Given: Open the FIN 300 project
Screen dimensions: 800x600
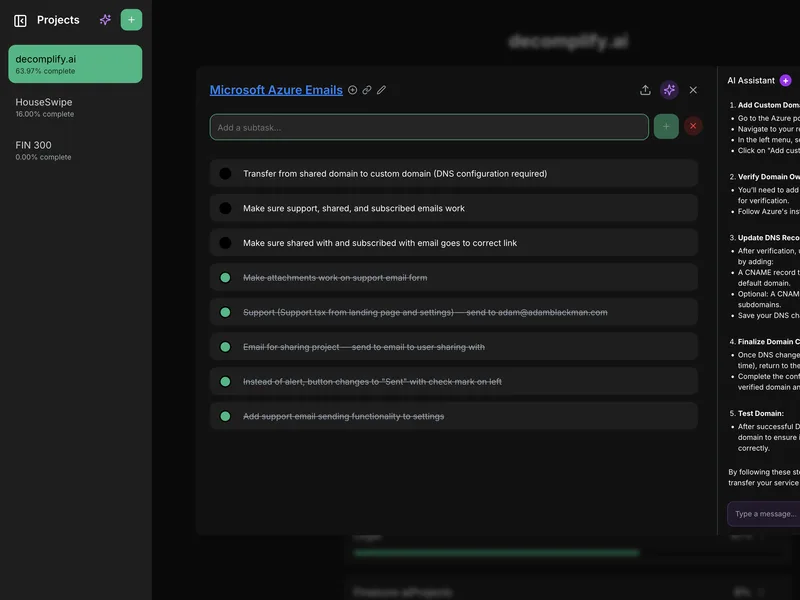Looking at the screenshot, I should pyautogui.click(x=75, y=151).
